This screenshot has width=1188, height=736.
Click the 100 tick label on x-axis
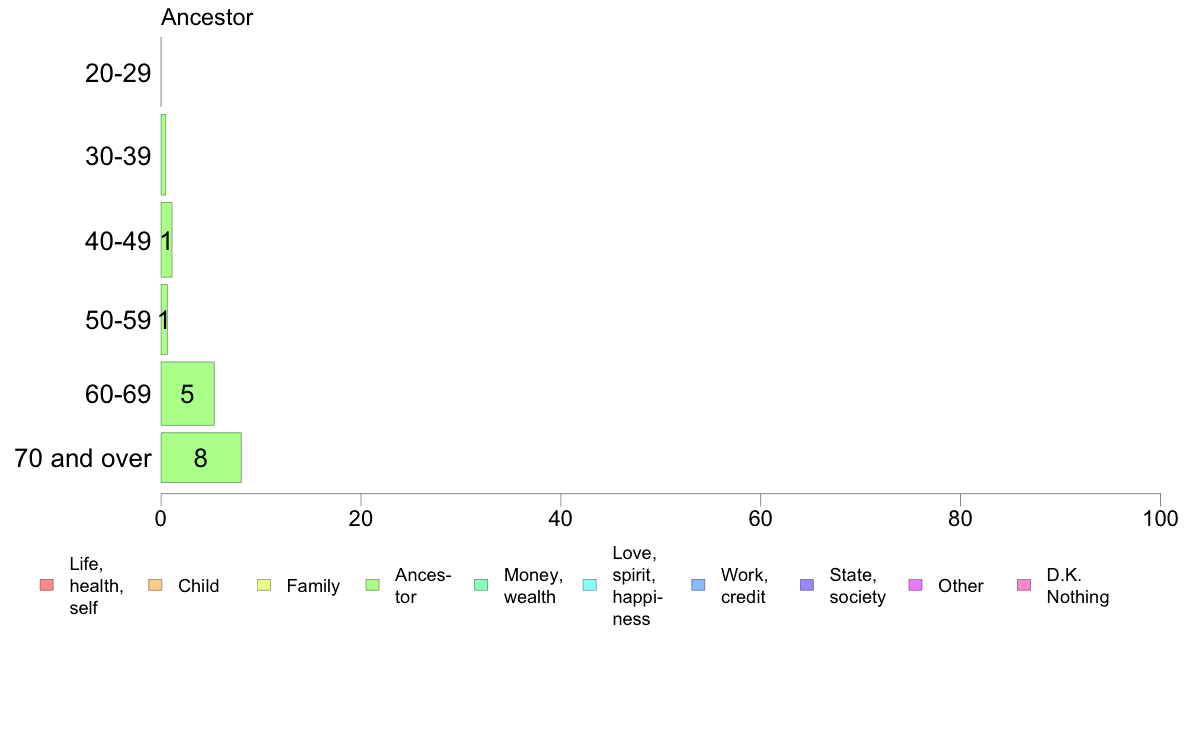(1160, 519)
